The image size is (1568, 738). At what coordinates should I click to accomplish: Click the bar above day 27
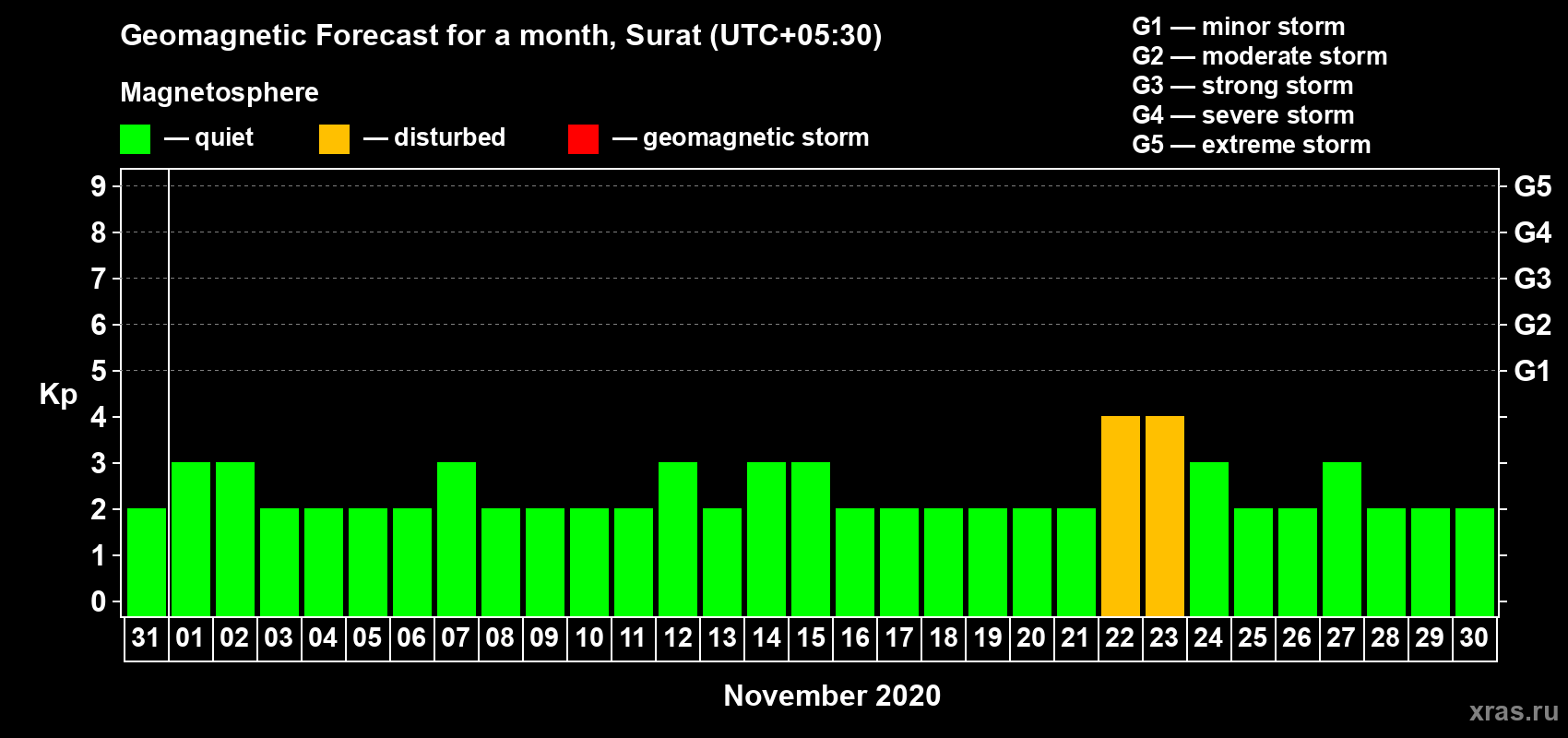(x=1342, y=539)
